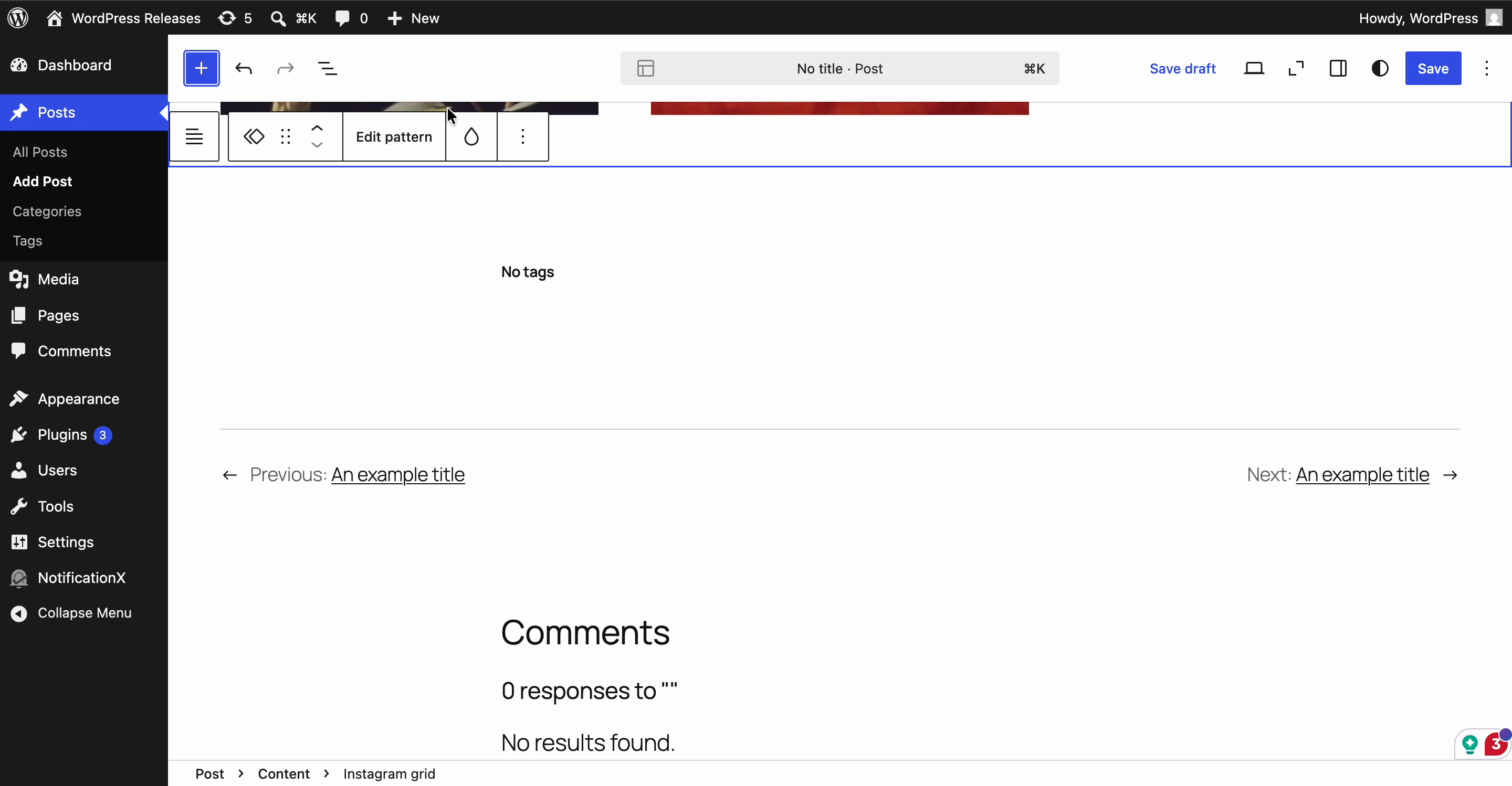
Task: Click the red image thumbnail
Action: pos(839,109)
